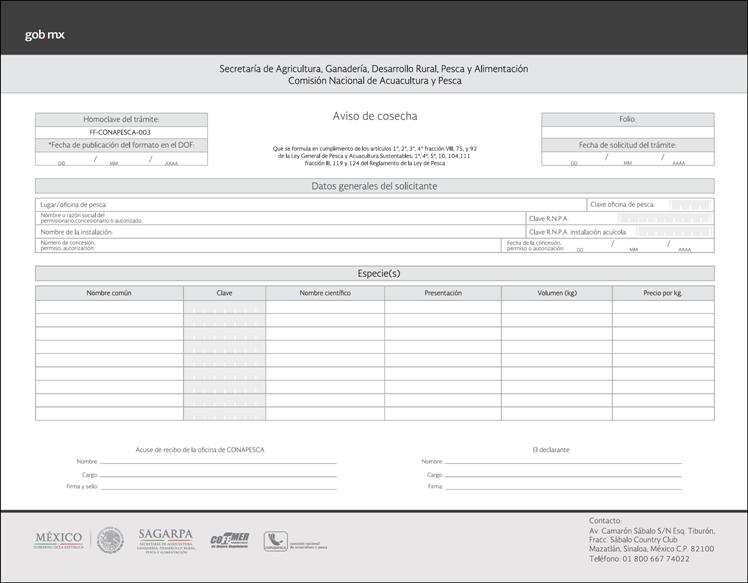Click first row under Nombre común
This screenshot has width=748, height=583.
coord(109,307)
